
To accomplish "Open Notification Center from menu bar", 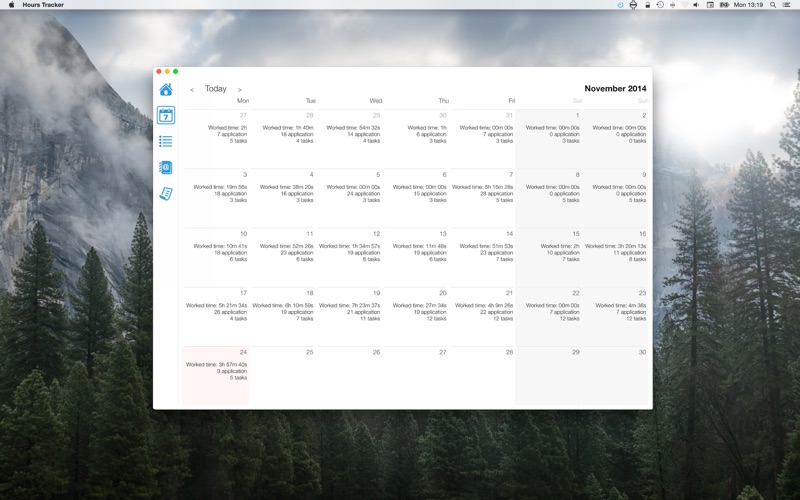I will (x=787, y=5).
